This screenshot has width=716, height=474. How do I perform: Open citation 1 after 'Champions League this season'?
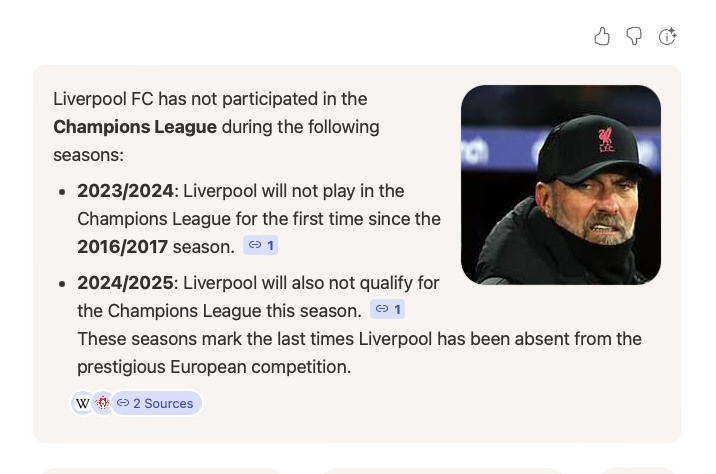click(387, 309)
